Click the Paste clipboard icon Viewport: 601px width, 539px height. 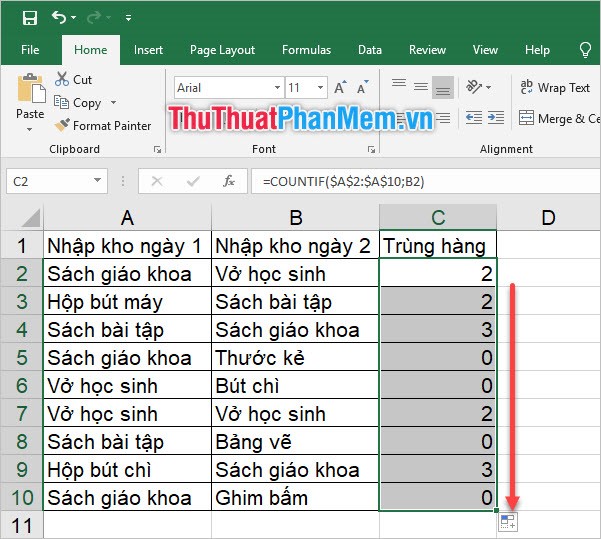click(x=31, y=88)
